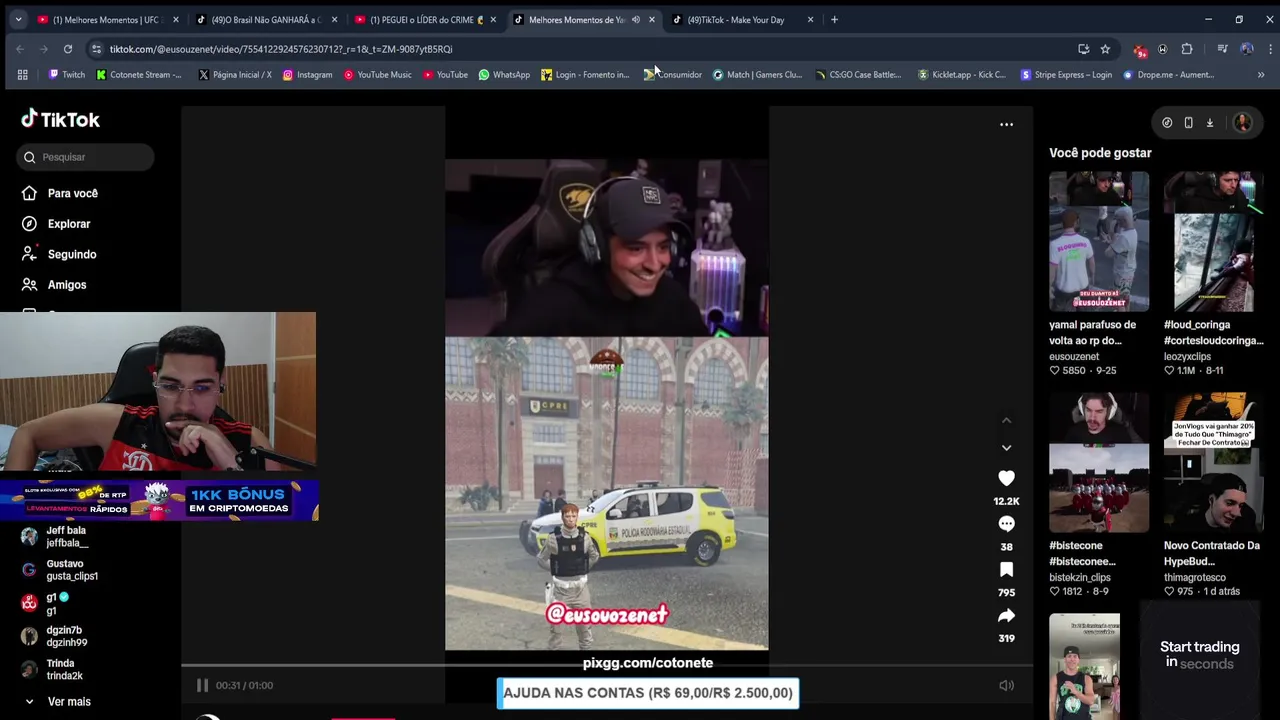Click the bistekzin_clips creator name

(1080, 578)
